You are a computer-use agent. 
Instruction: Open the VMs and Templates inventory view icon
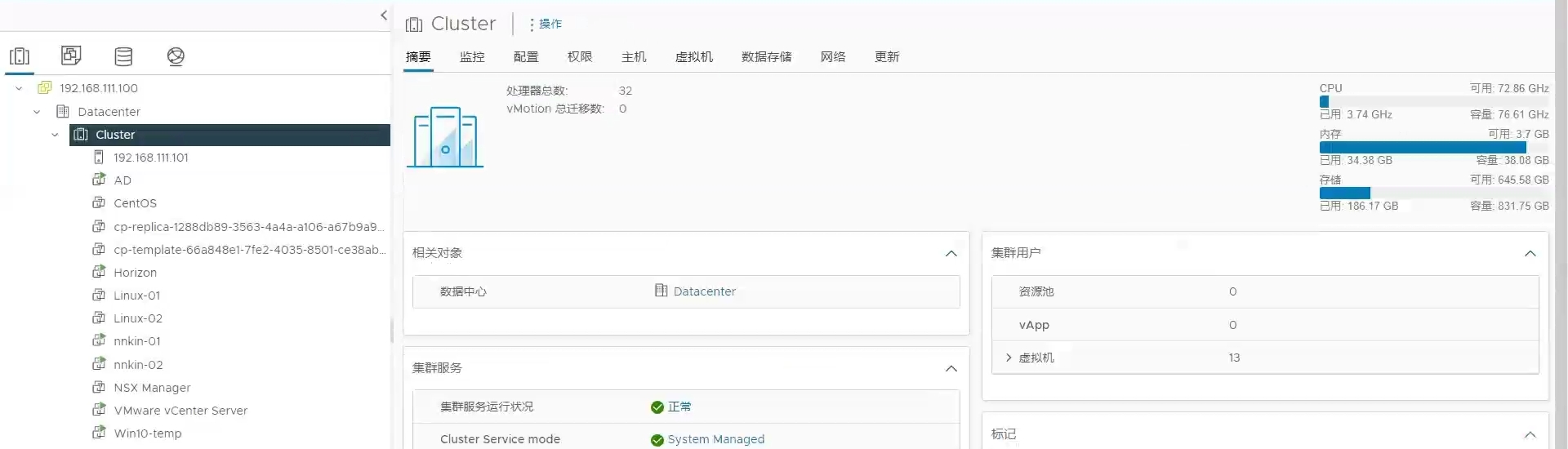click(x=71, y=56)
